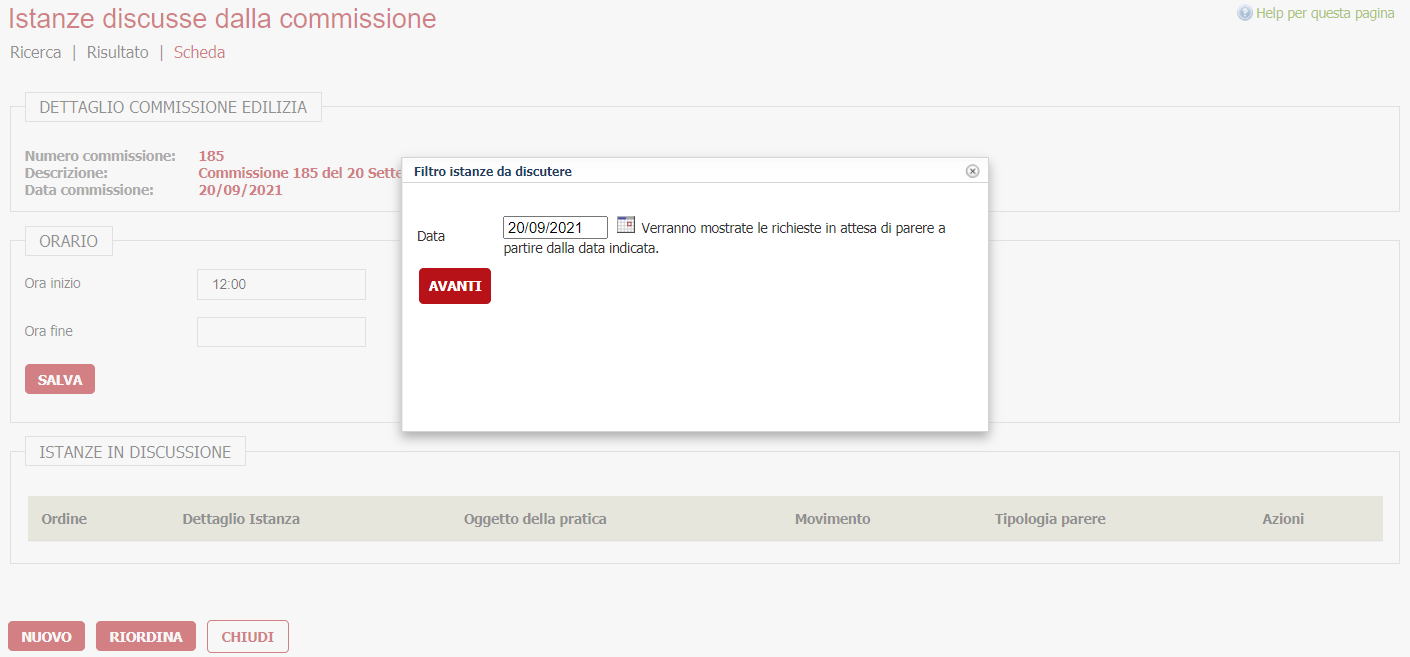Click the Ora inizio field
Image resolution: width=1410 pixels, height=657 pixels.
[x=281, y=284]
